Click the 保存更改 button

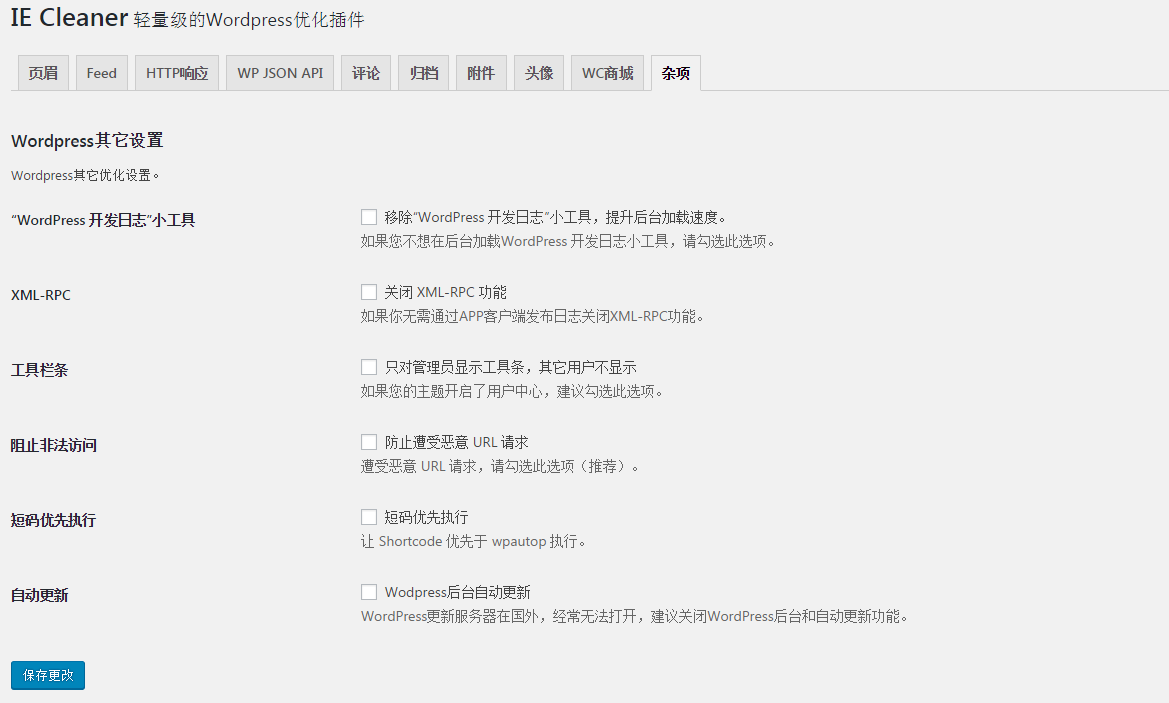pos(48,675)
